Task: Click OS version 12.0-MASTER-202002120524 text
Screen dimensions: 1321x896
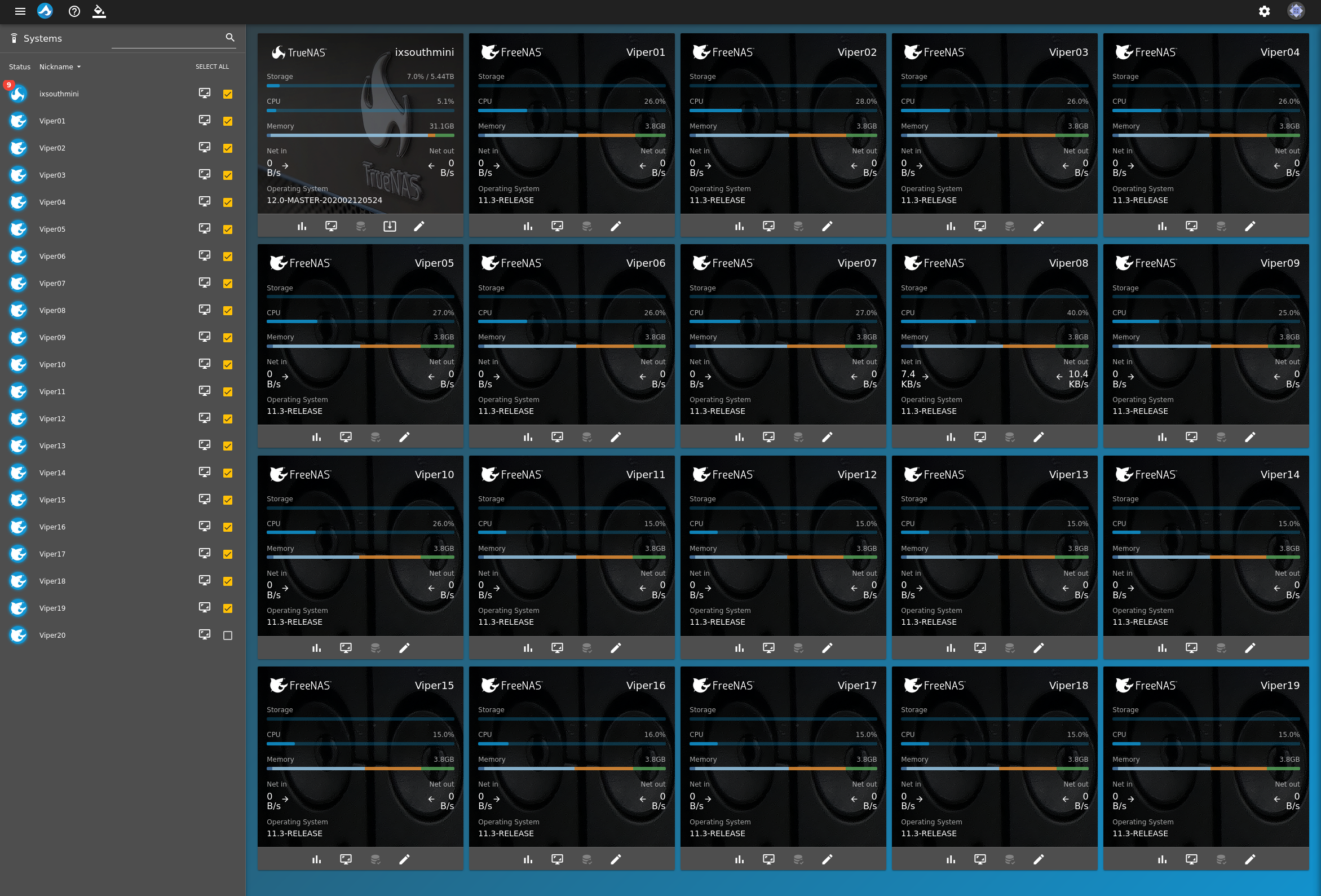Action: click(325, 200)
